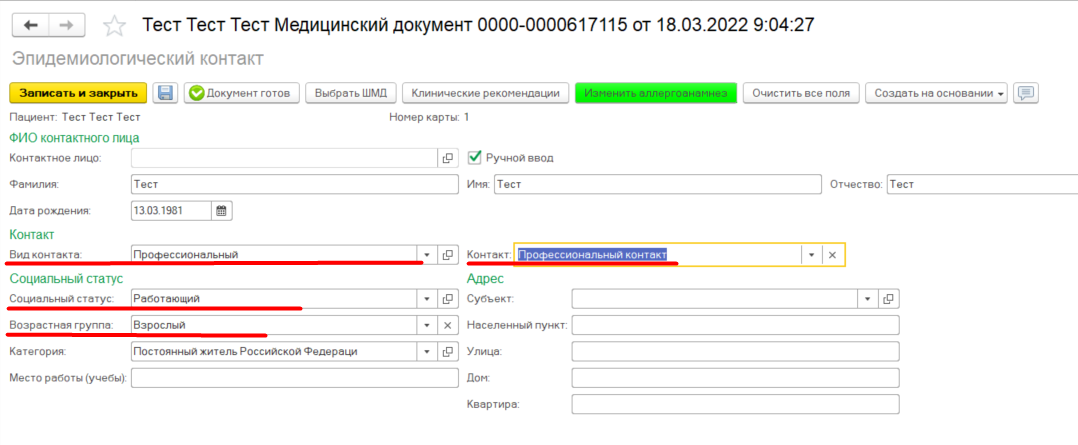Add document to favorites with star icon
The height and width of the screenshot is (445, 1078).
pos(115,25)
